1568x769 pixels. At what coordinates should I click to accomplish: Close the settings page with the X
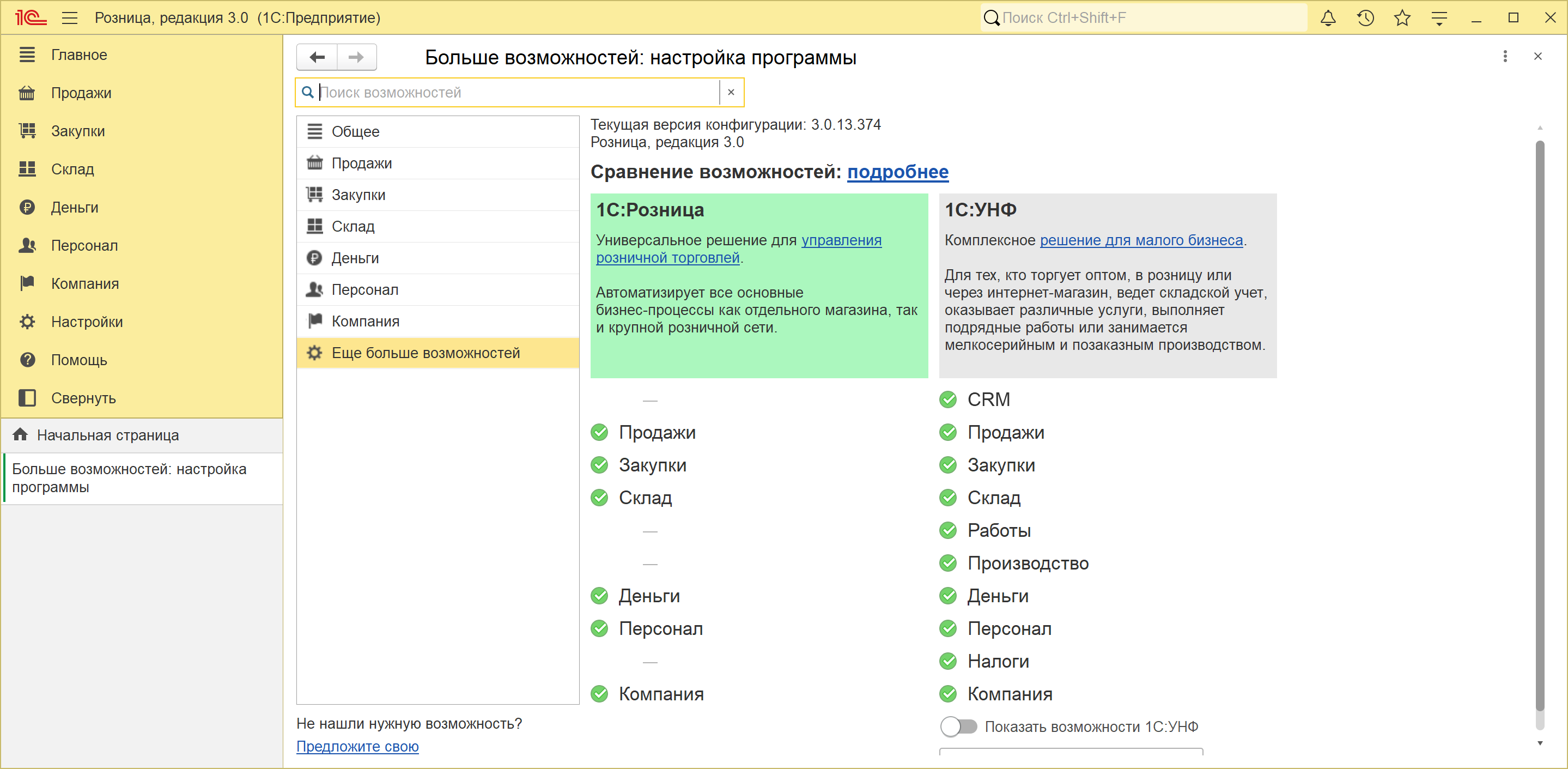[x=1538, y=57]
